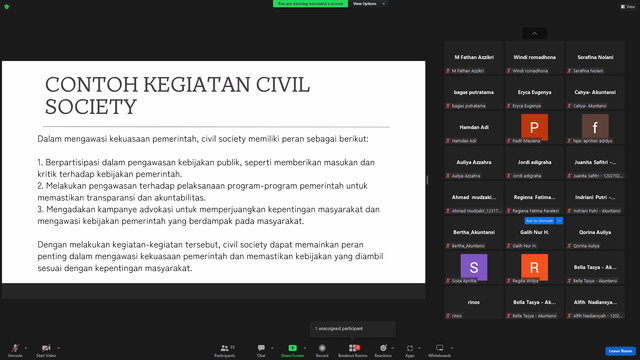Expand audio options caret beside Unmute

pyautogui.click(x=26, y=348)
